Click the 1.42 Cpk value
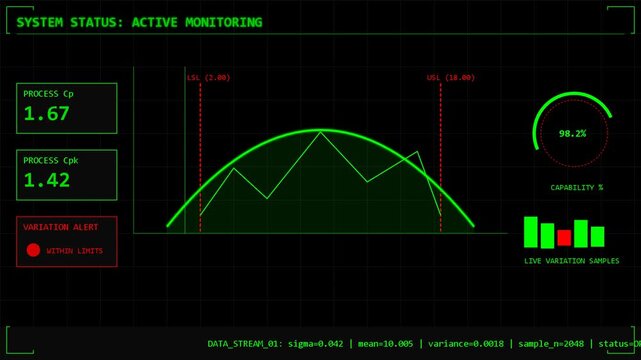The width and height of the screenshot is (641, 360). [46, 180]
